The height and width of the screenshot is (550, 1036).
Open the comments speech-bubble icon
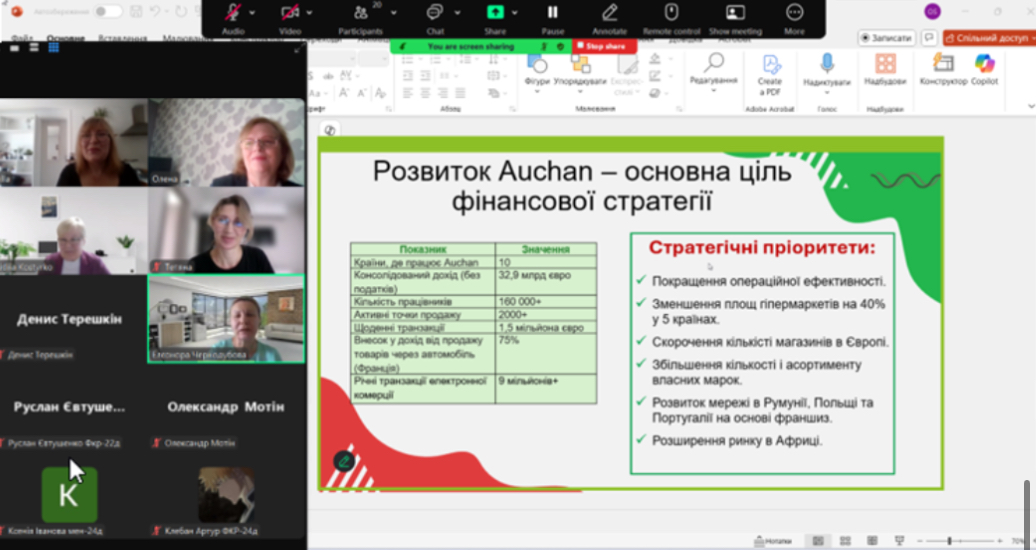[x=930, y=38]
